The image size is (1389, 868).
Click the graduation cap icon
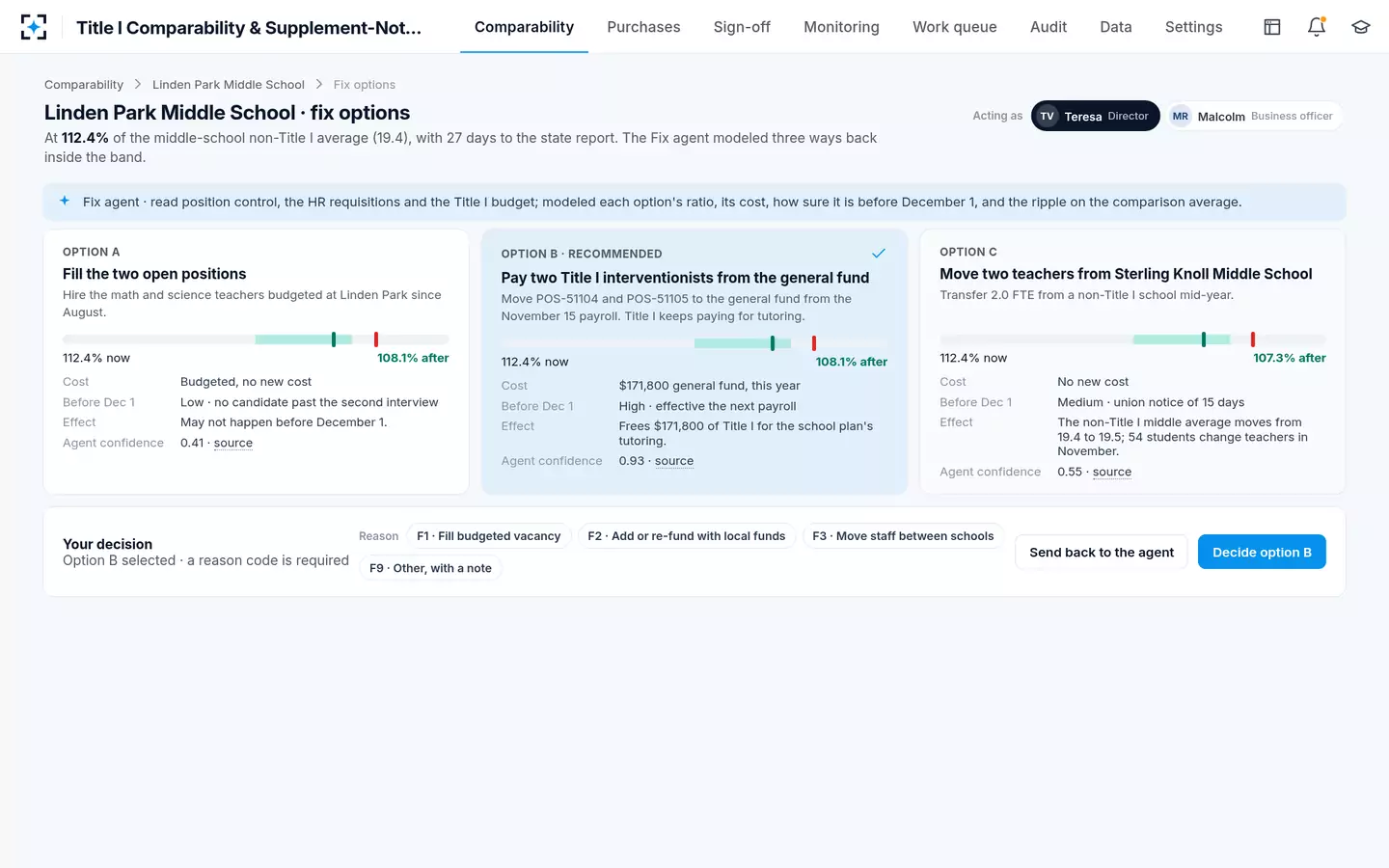pos(1361,27)
